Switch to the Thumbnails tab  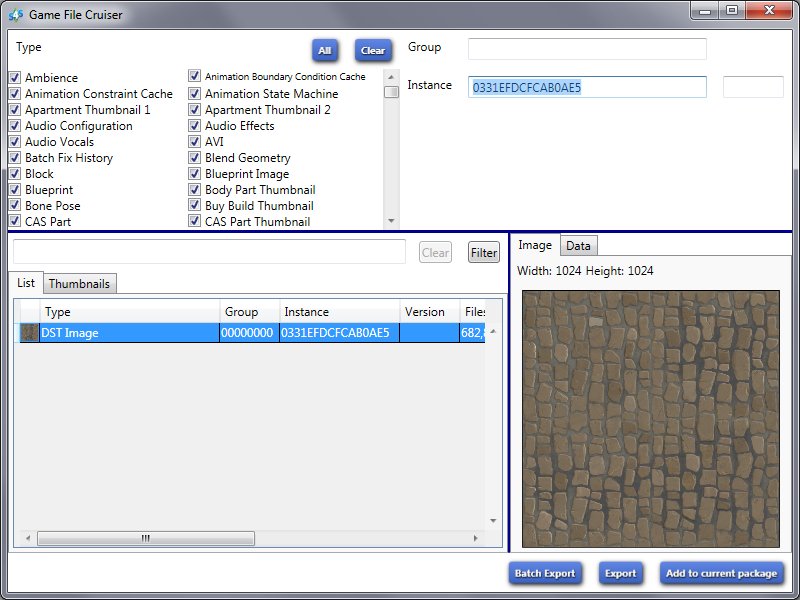point(79,284)
